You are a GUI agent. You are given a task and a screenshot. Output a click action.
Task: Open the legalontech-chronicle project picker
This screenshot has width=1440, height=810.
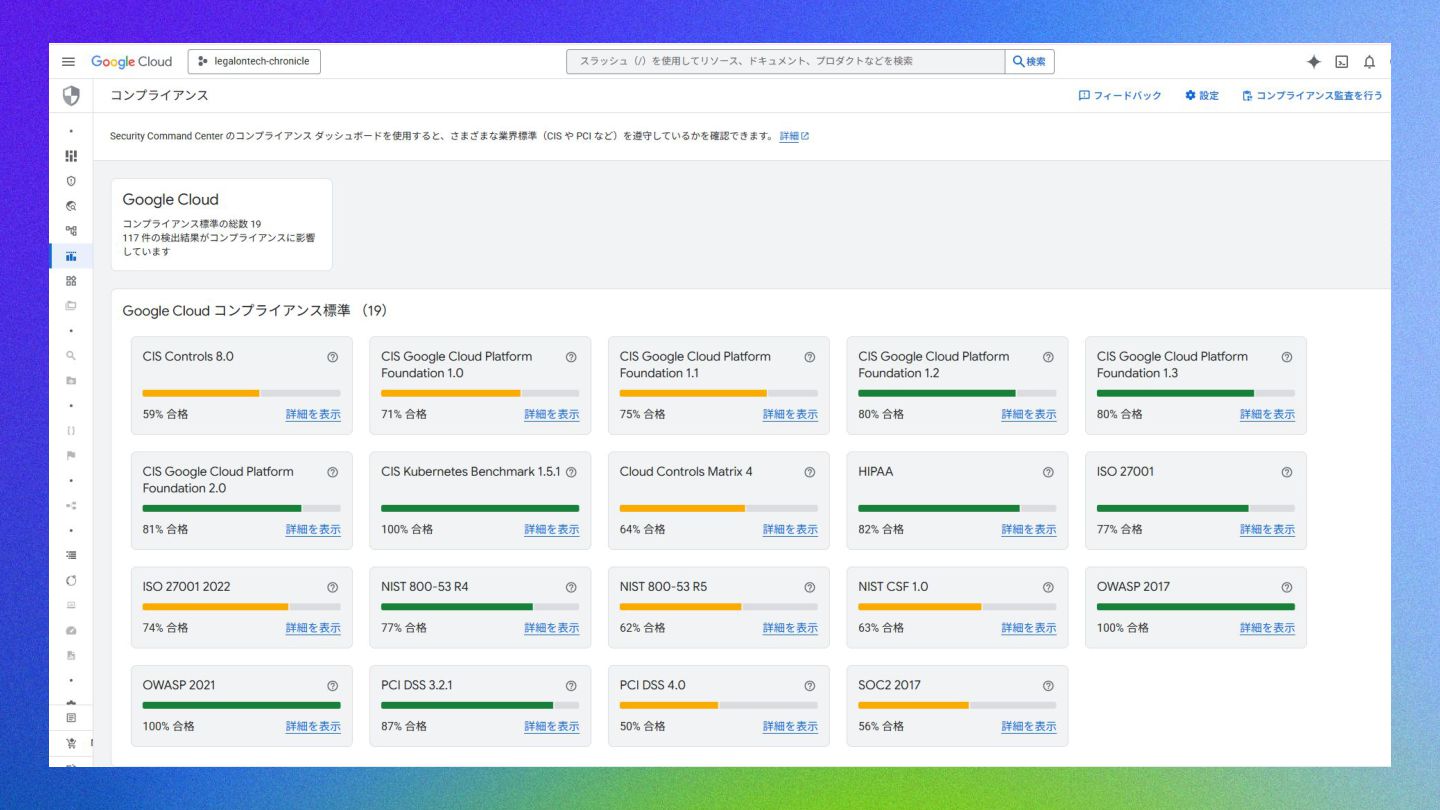pyautogui.click(x=254, y=61)
